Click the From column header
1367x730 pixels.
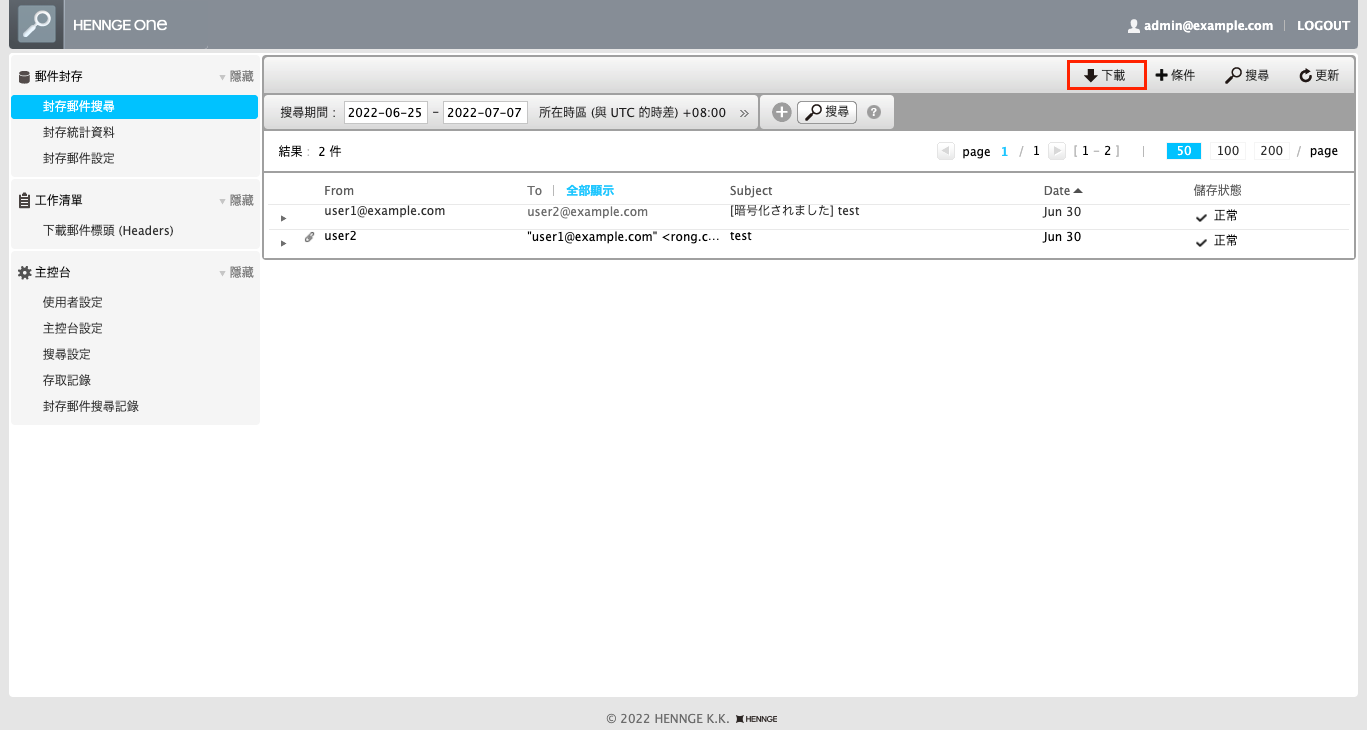(339, 190)
